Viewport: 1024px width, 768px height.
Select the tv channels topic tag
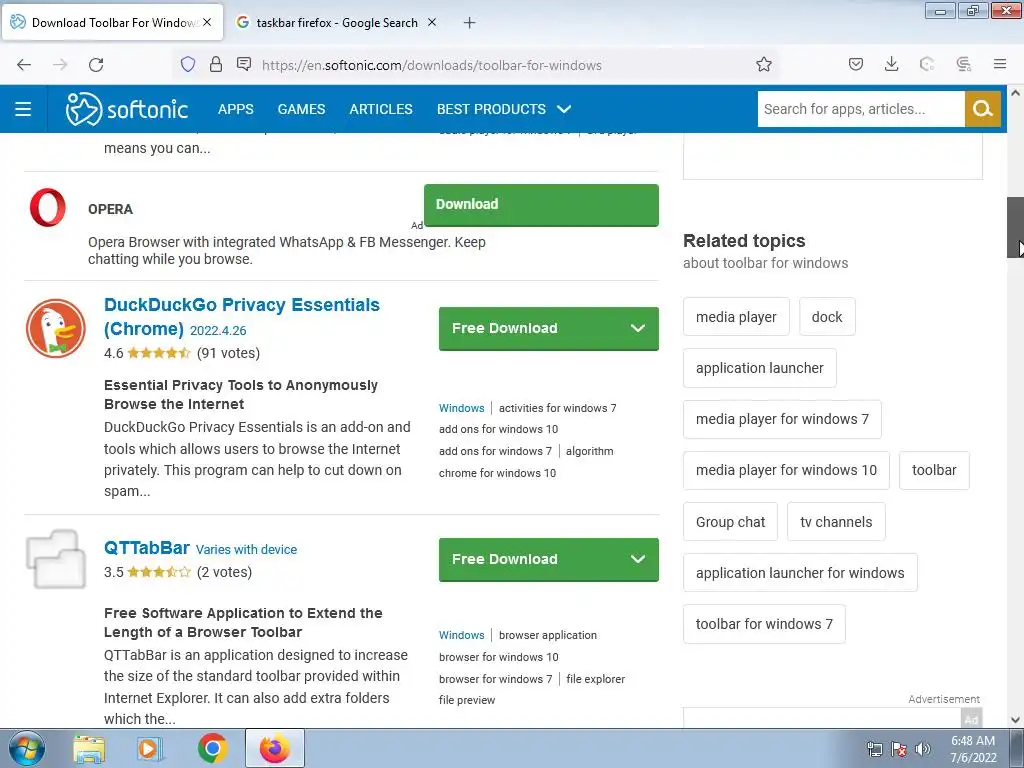point(836,522)
